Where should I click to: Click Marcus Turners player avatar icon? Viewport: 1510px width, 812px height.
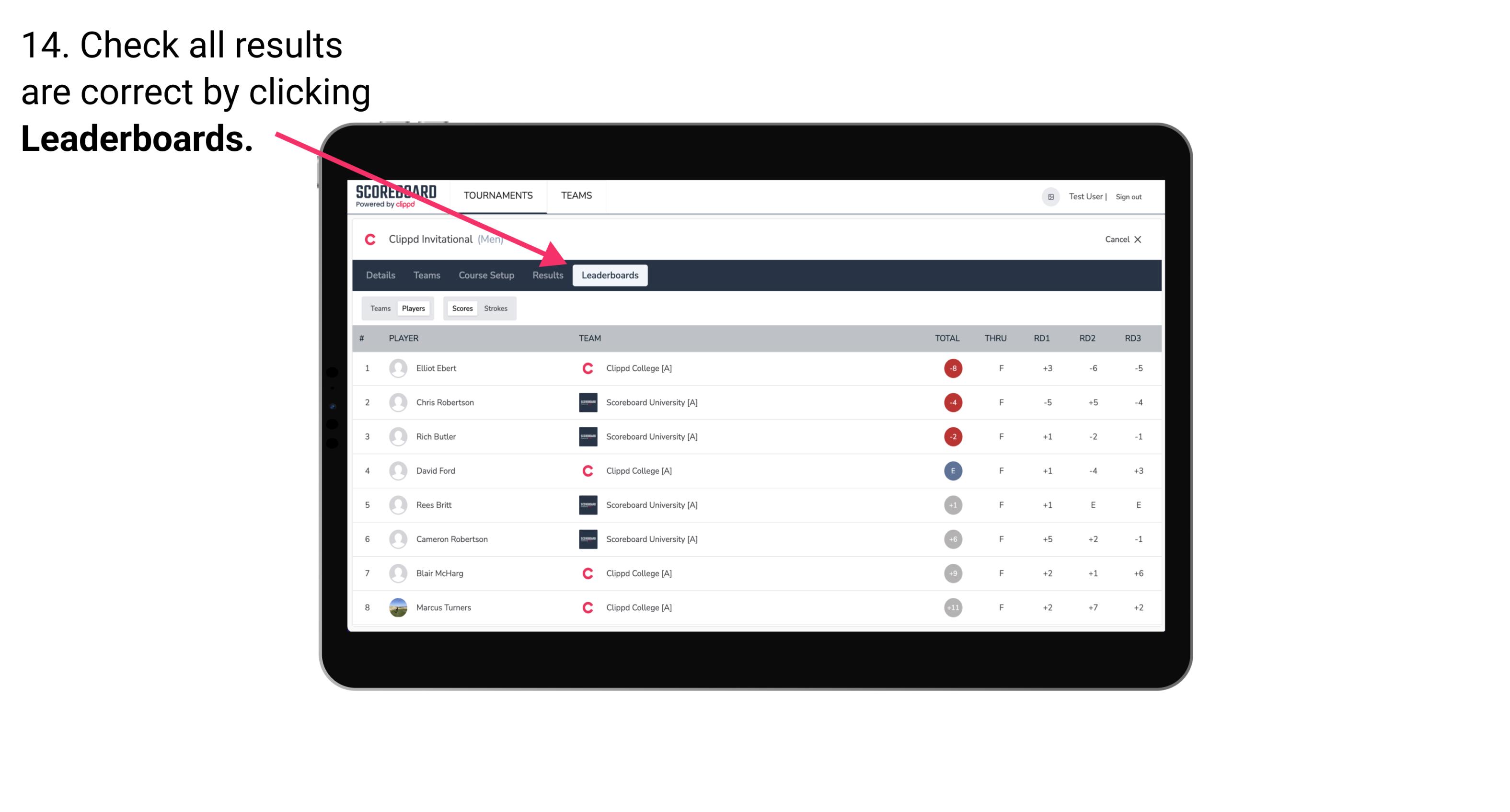tap(397, 607)
